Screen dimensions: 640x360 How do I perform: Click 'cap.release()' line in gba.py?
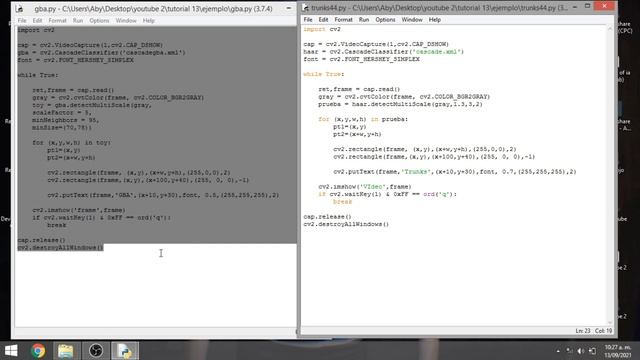pos(41,240)
